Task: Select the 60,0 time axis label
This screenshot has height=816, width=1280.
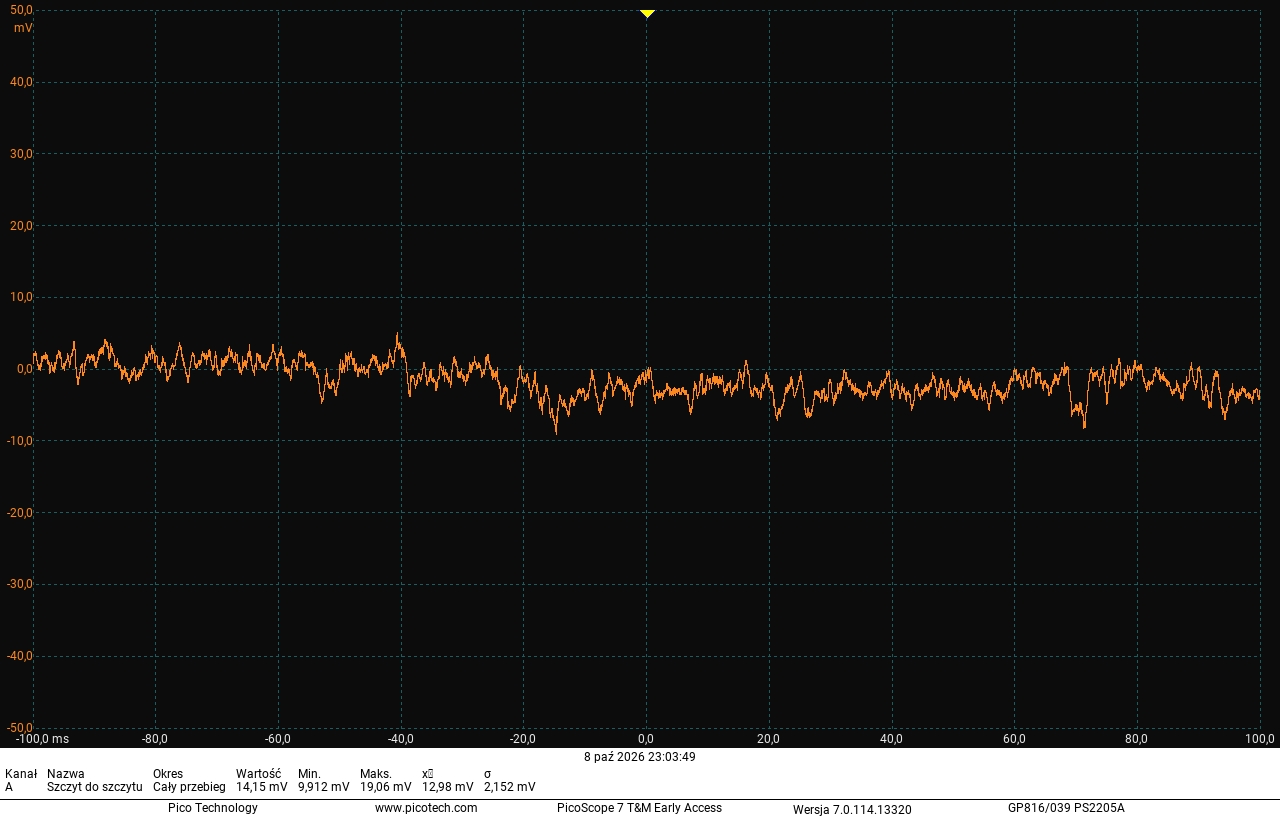Action: (x=1014, y=740)
